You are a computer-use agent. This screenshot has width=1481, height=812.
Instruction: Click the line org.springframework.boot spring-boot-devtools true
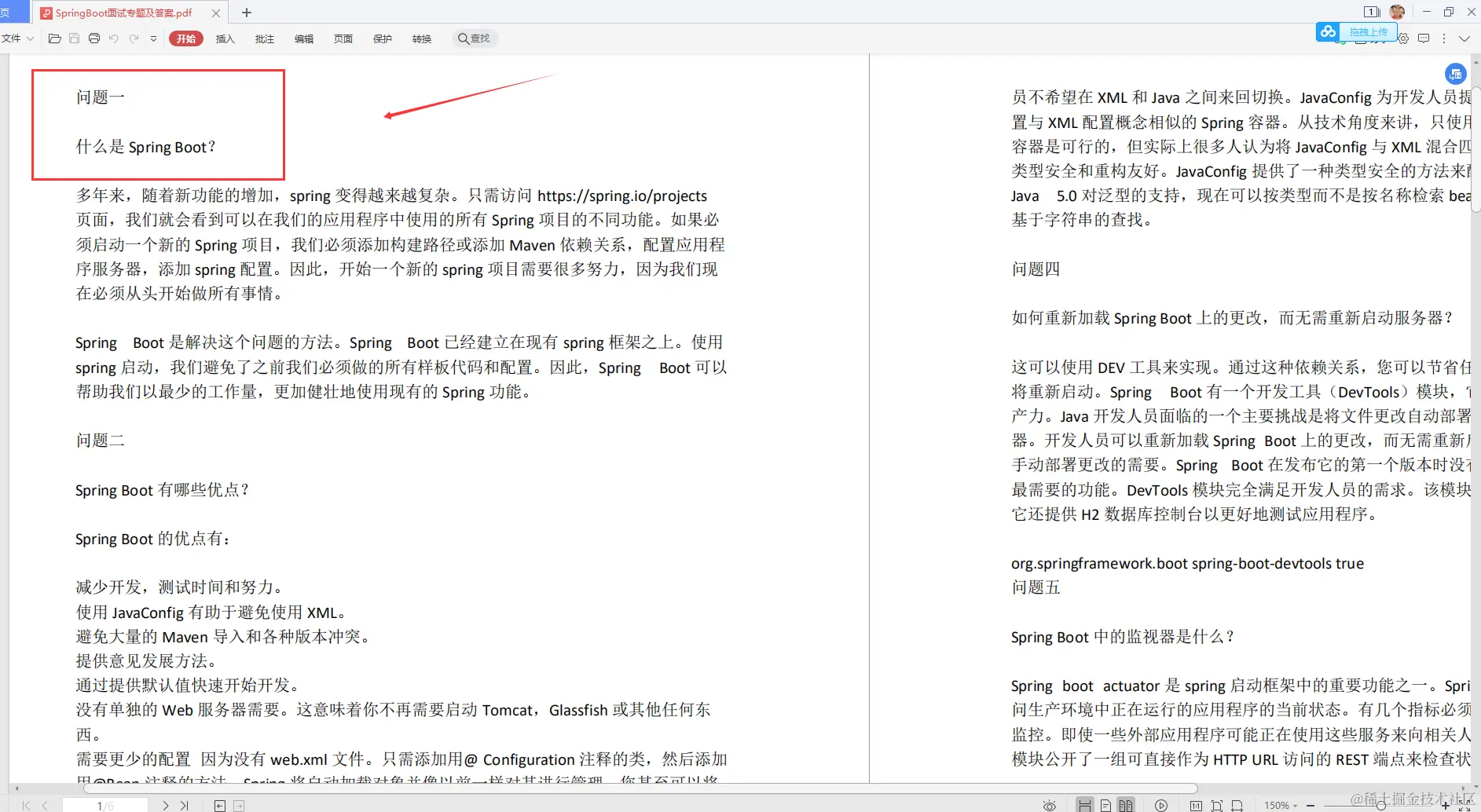coord(1187,563)
